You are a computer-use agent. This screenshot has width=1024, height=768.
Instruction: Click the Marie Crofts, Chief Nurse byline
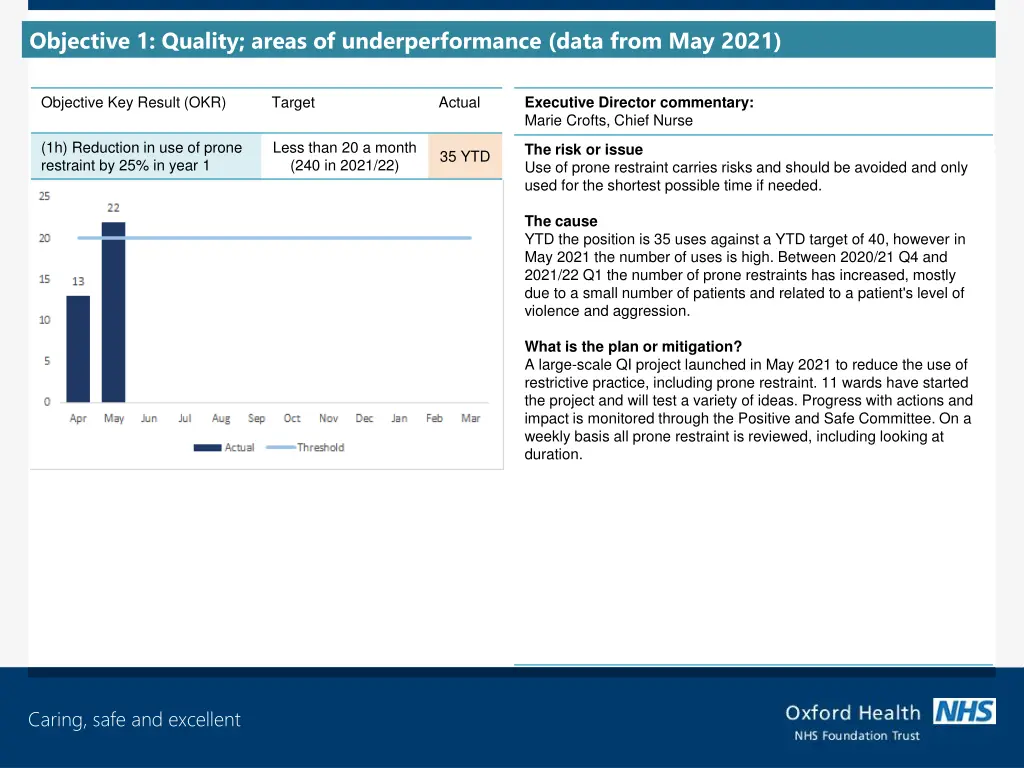(x=609, y=120)
